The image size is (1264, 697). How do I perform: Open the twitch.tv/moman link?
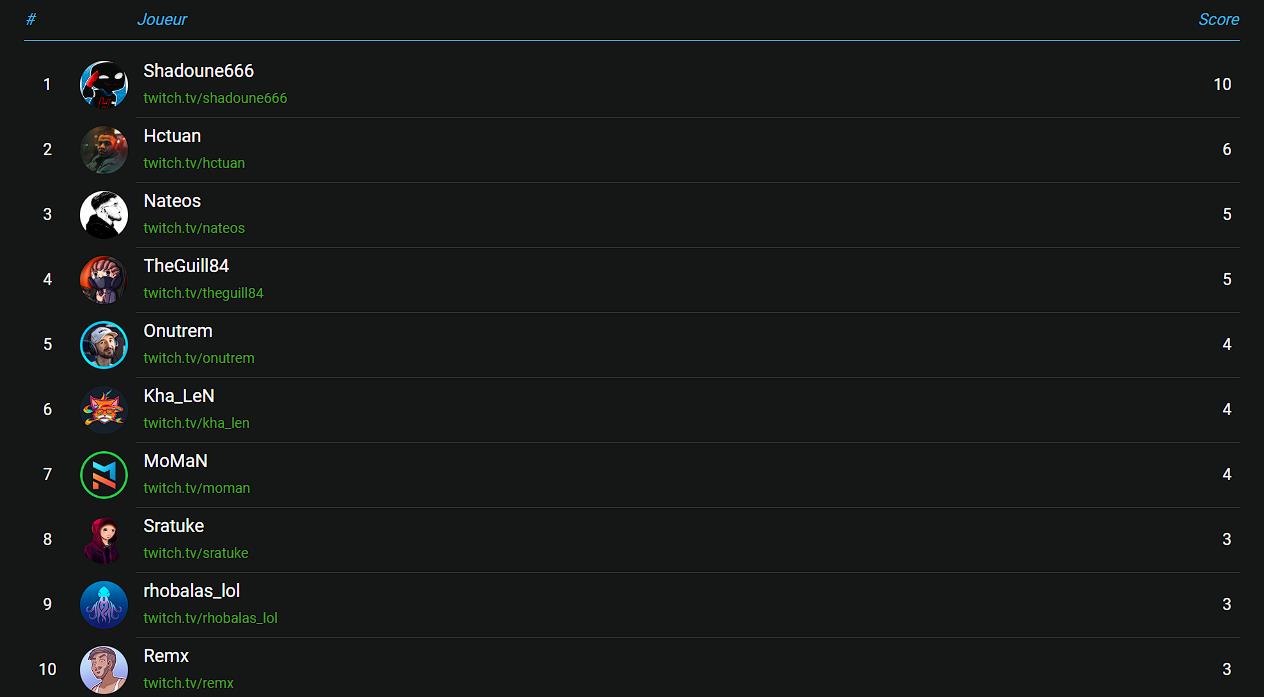point(197,488)
